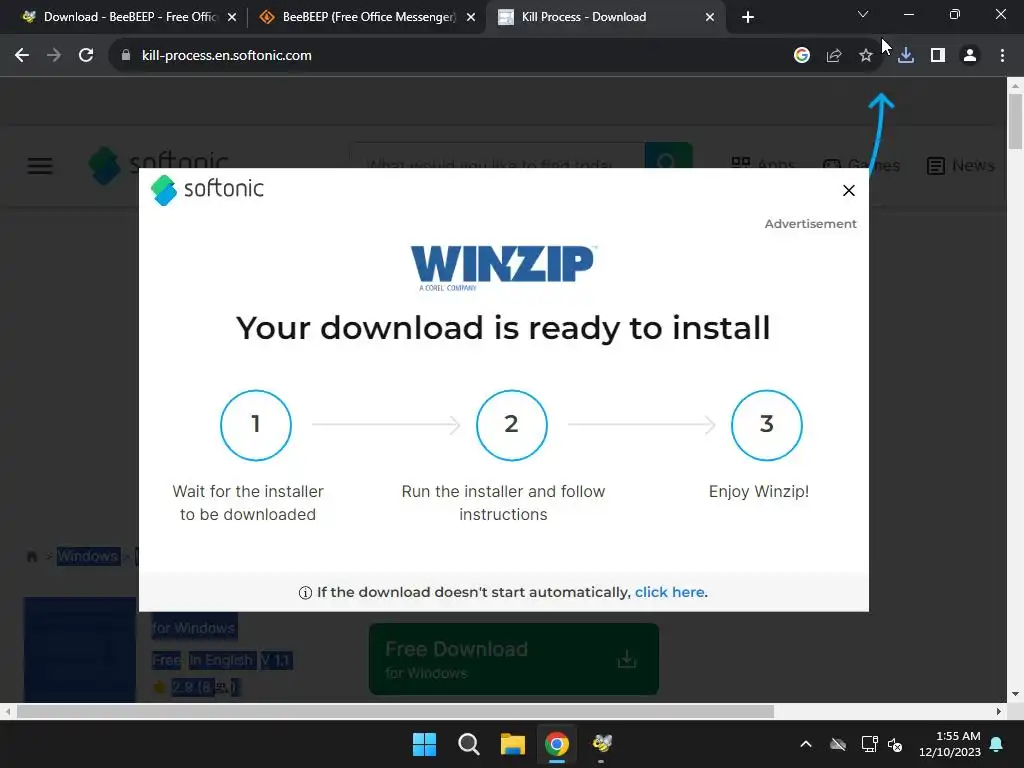Click the Free Download for Windows button
The image size is (1024, 768).
[x=514, y=659]
